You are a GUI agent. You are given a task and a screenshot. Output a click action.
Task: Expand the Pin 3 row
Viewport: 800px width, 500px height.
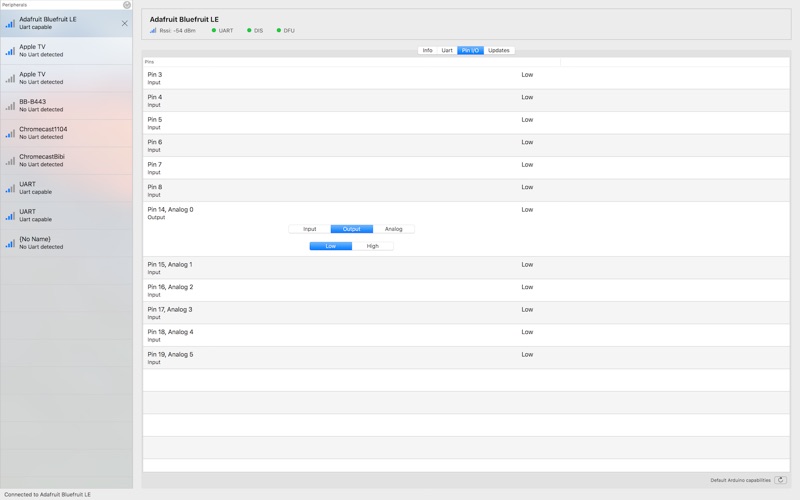pos(466,78)
